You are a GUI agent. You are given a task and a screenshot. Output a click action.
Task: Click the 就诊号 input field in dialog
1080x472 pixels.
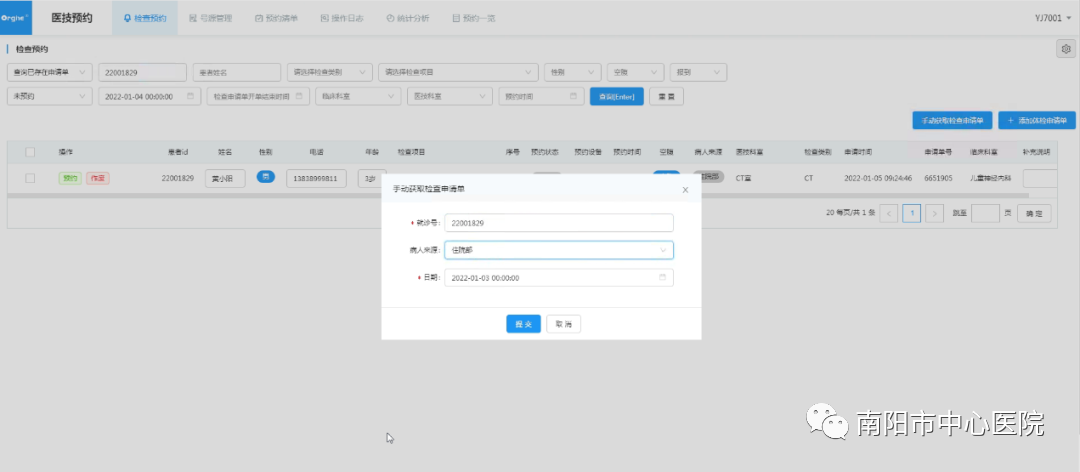tap(558, 223)
